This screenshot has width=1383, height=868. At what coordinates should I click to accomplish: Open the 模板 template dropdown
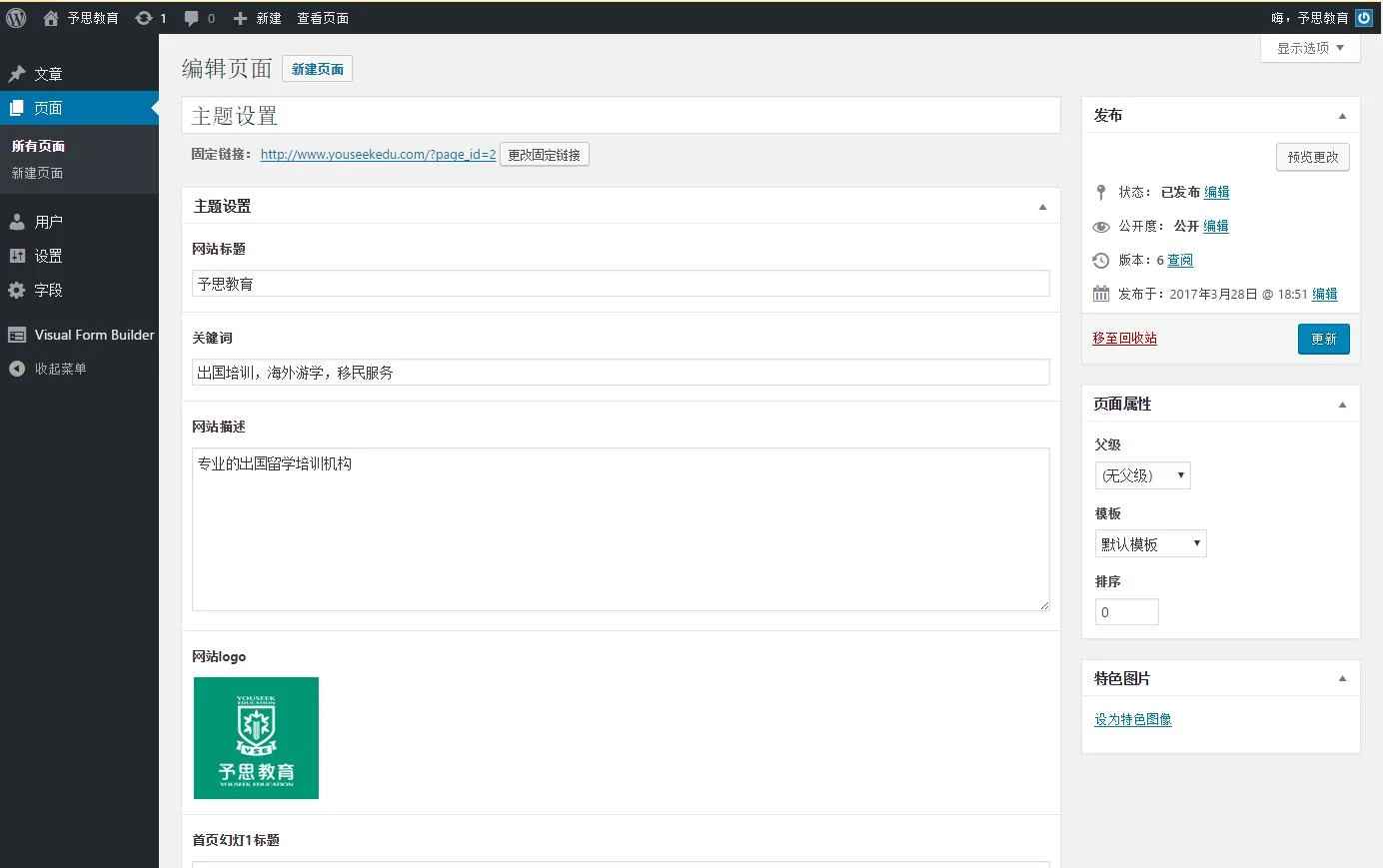coord(1149,543)
